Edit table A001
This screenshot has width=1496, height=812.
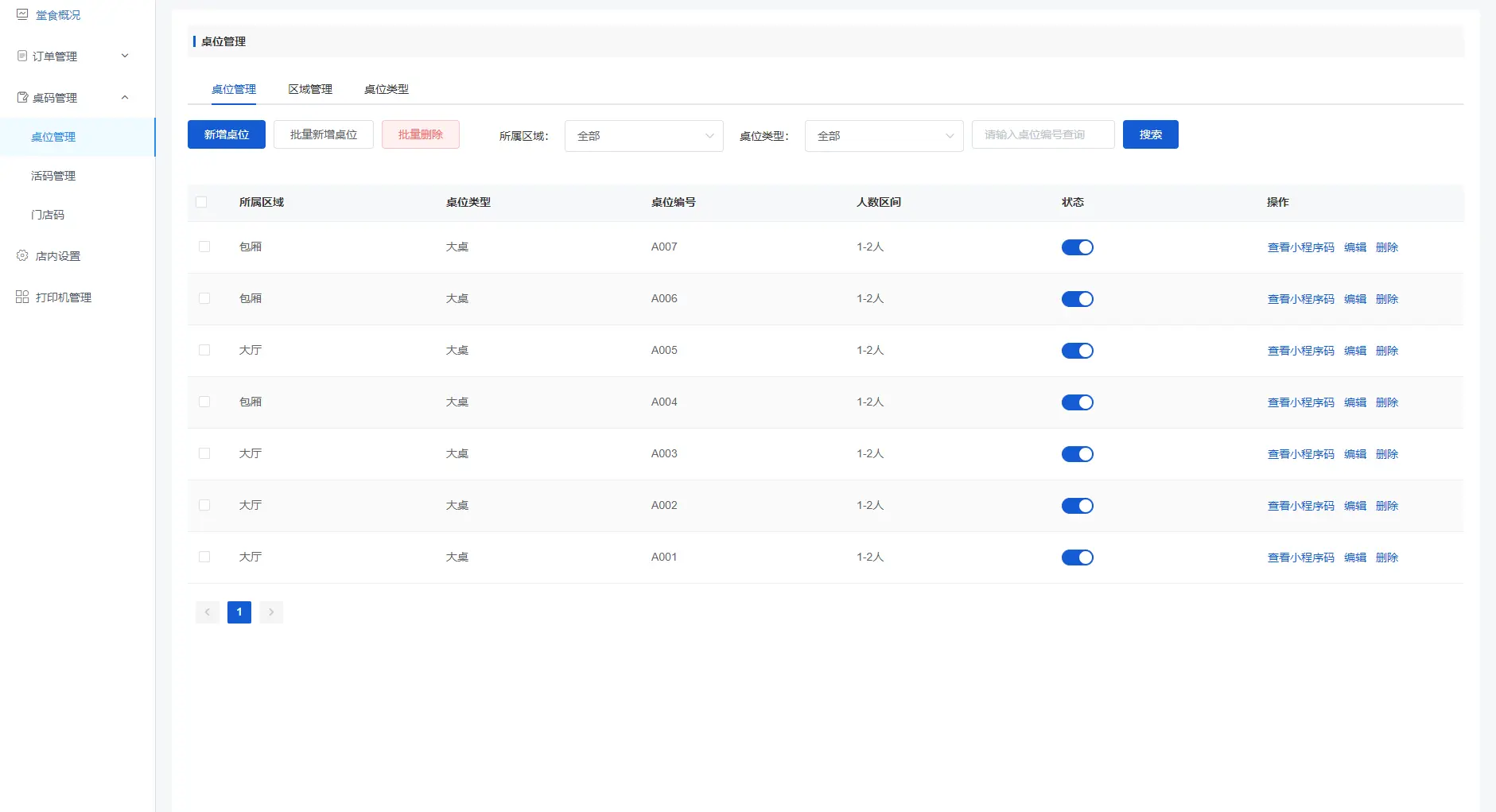point(1355,558)
